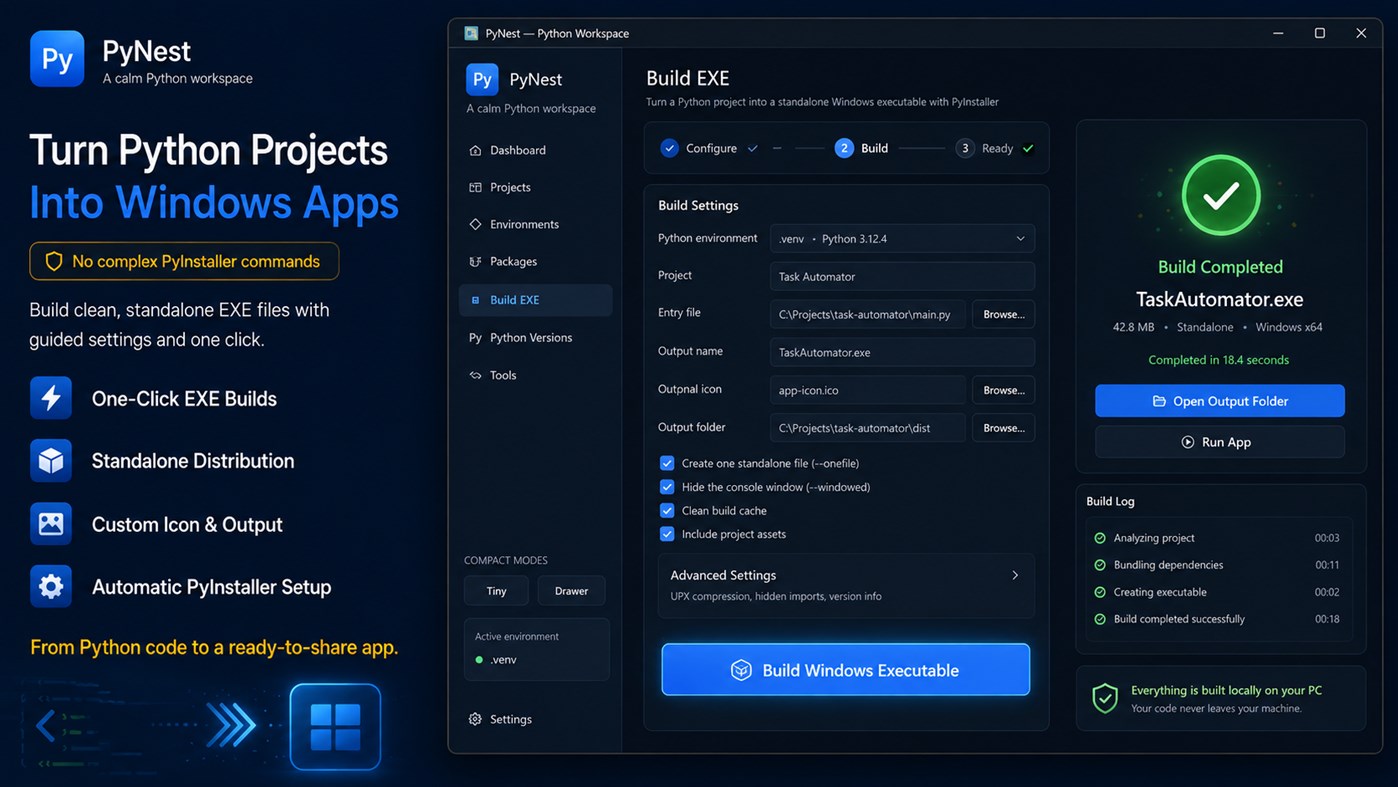Click the Tools sidebar icon
Image resolution: width=1398 pixels, height=787 pixels.
475,375
